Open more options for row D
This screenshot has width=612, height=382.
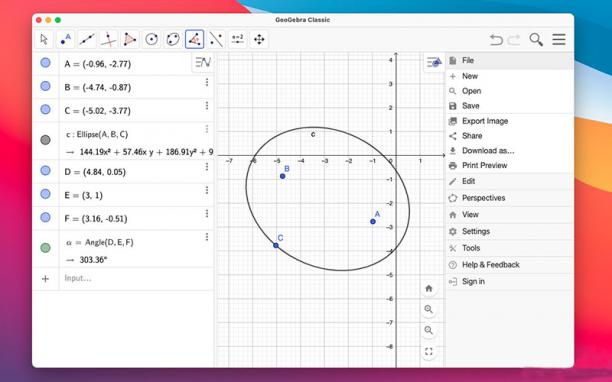tap(207, 167)
